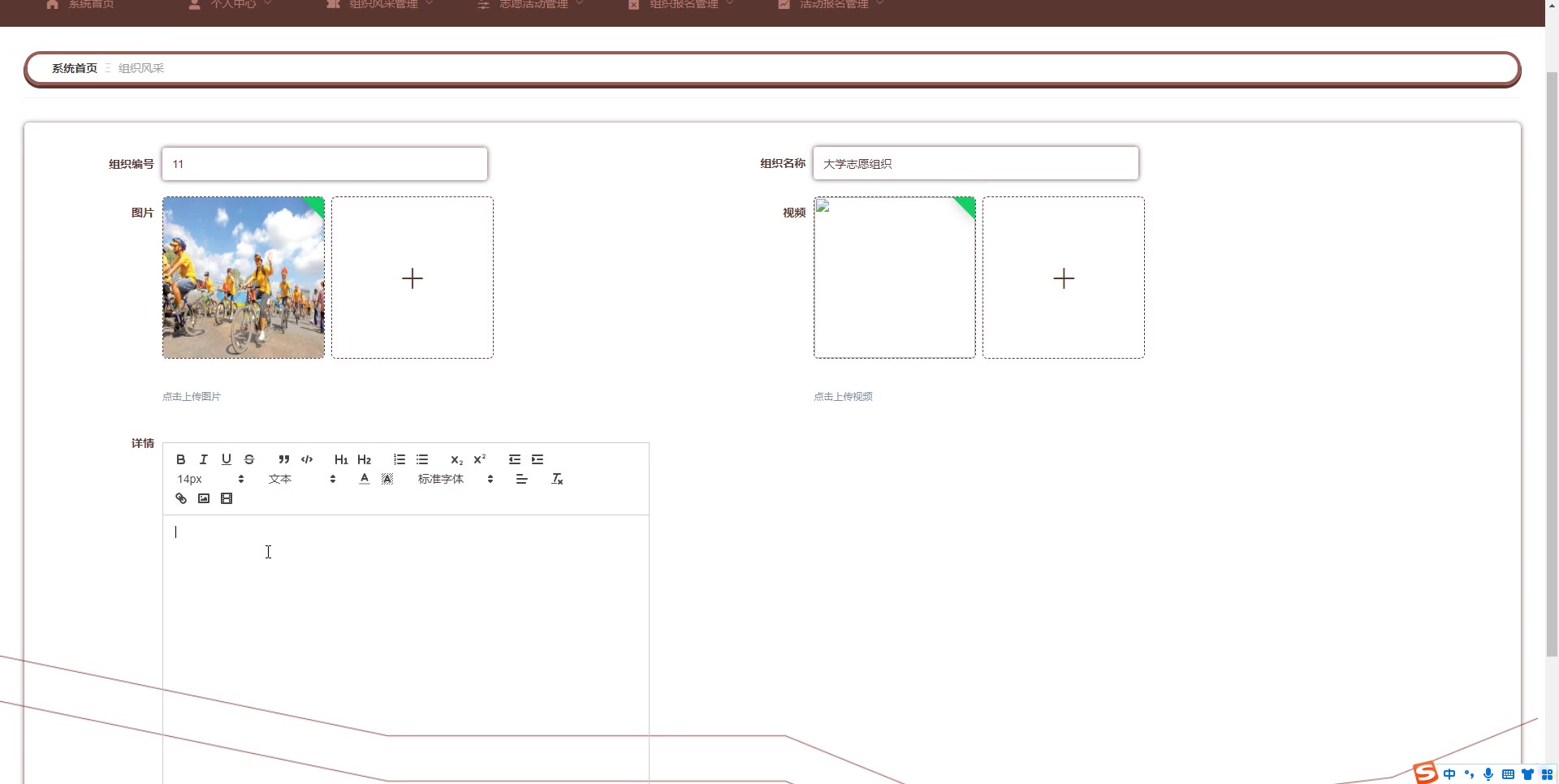Open the IME toolbox grid icon

tap(1547, 774)
